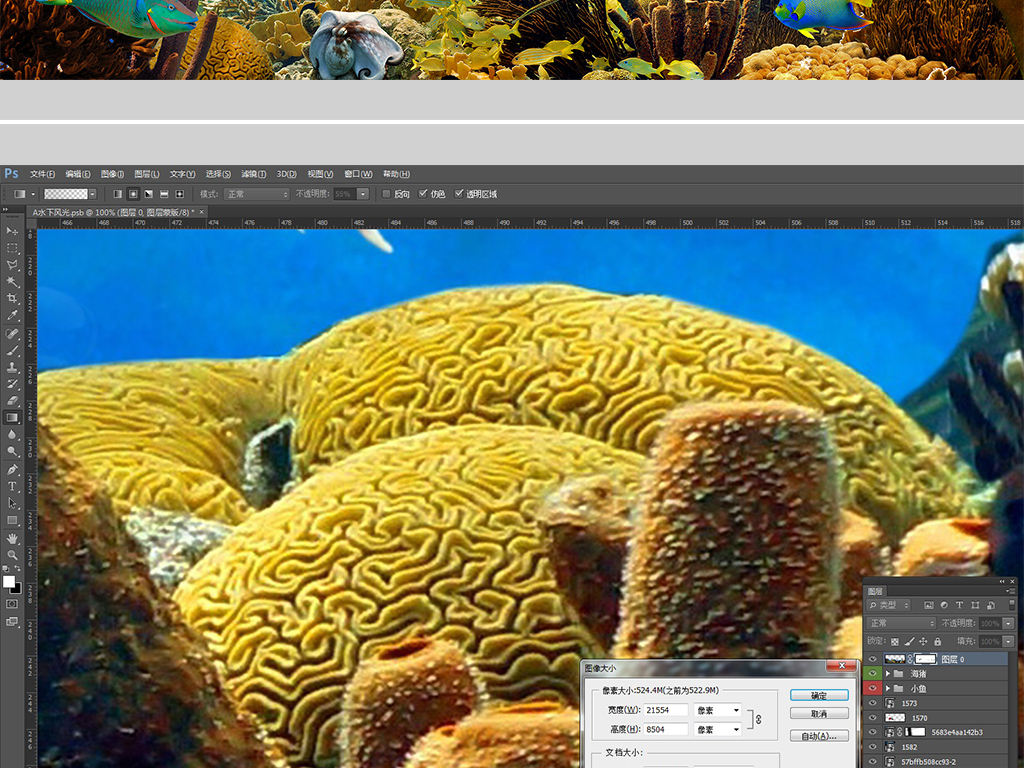This screenshot has width=1024, height=768.
Task: Hide the 海猪 group layer
Action: pyautogui.click(x=872, y=674)
